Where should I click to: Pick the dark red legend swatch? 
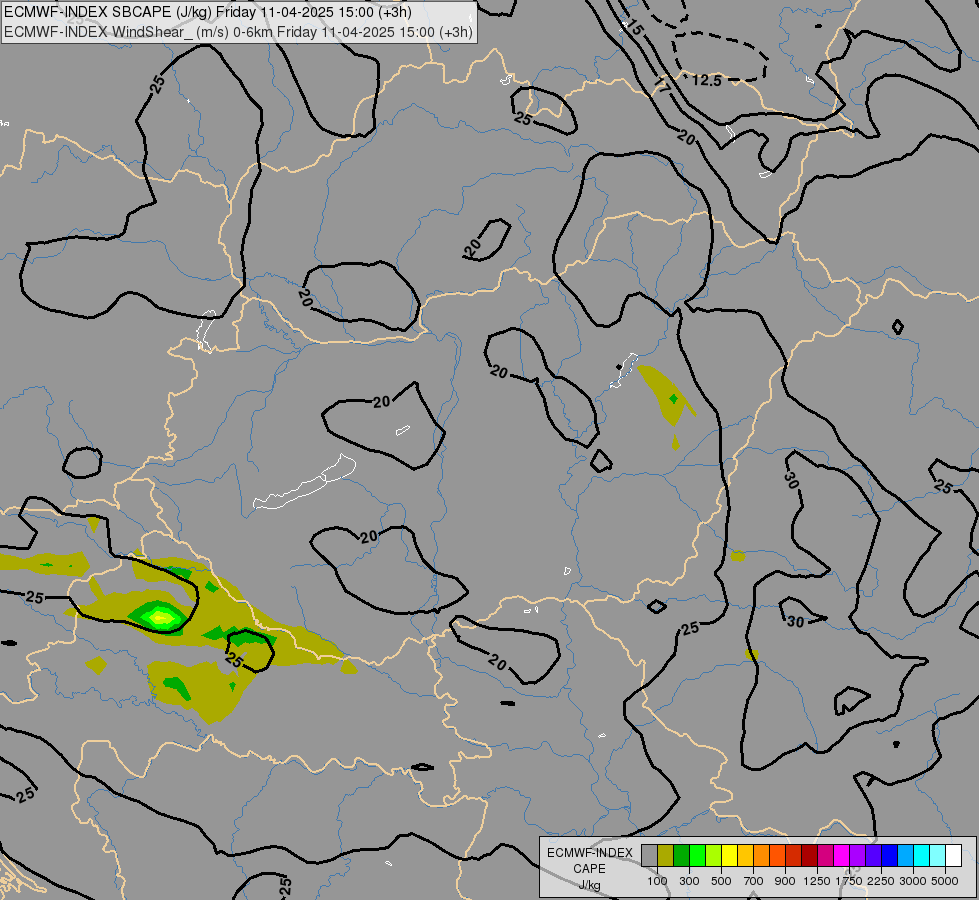(809, 855)
